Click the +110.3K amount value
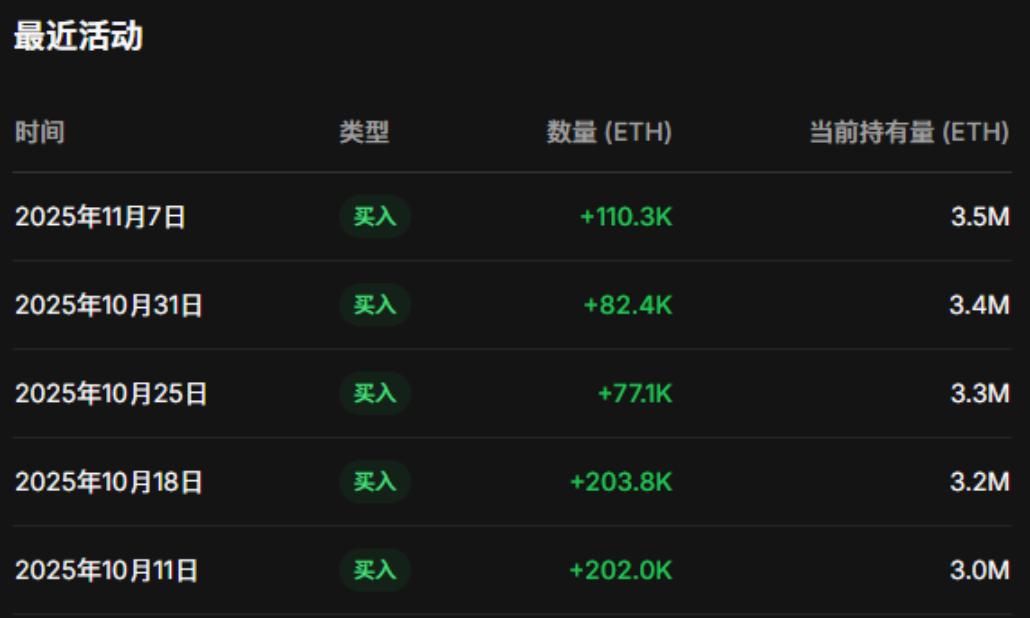The width and height of the screenshot is (1030, 618). 626,217
